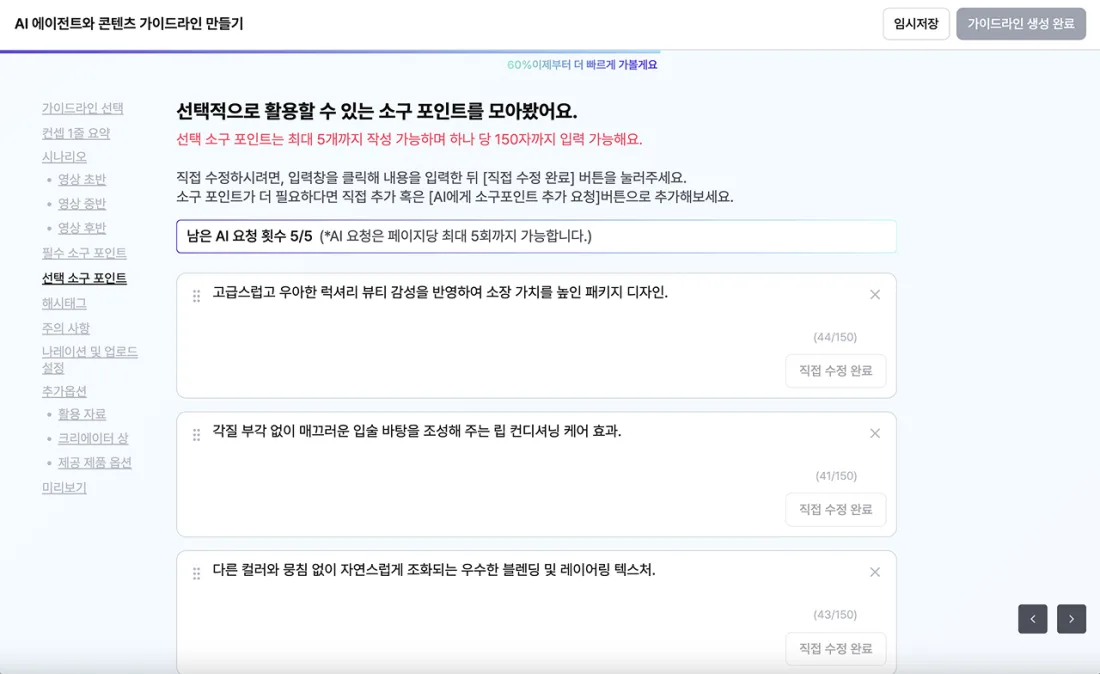Open 해시태그 step in sidebar
The height and width of the screenshot is (674, 1100).
point(64,304)
